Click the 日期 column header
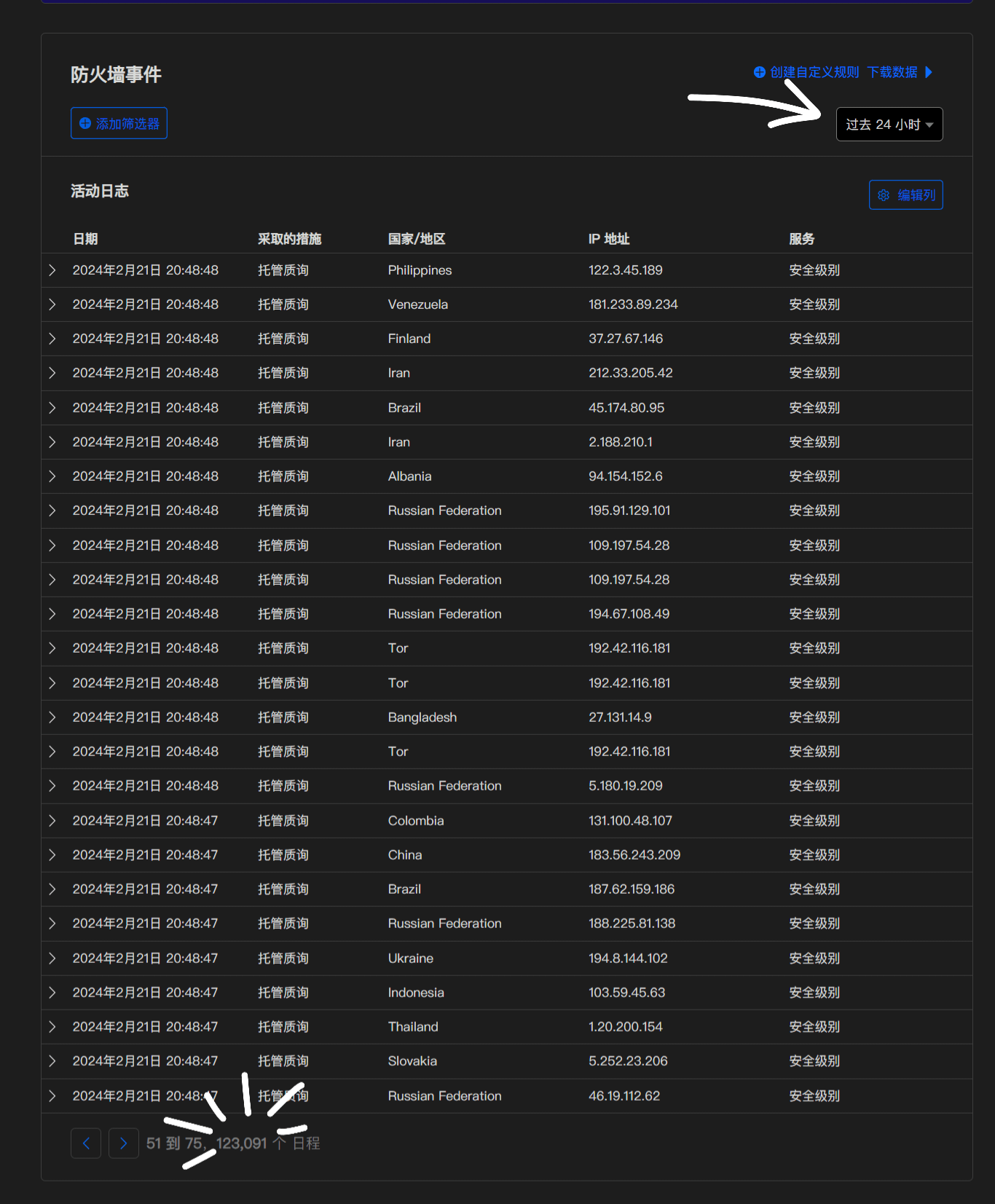Viewport: 995px width, 1204px height. click(x=85, y=239)
